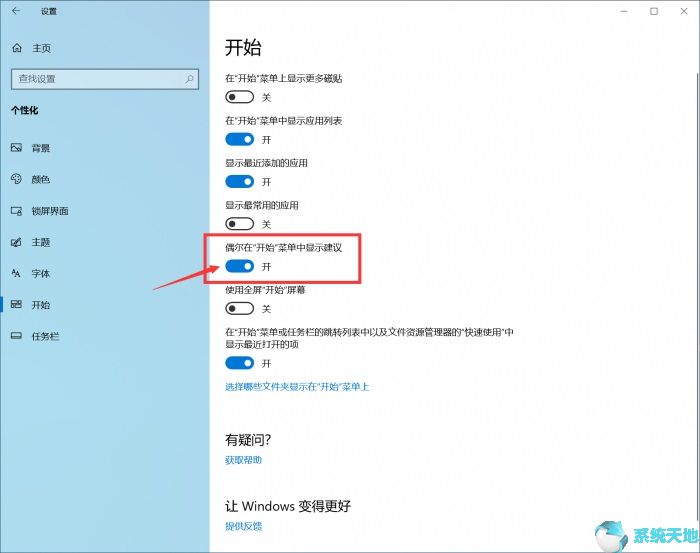Select the 锁屏界面 monitor icon

click(16, 211)
